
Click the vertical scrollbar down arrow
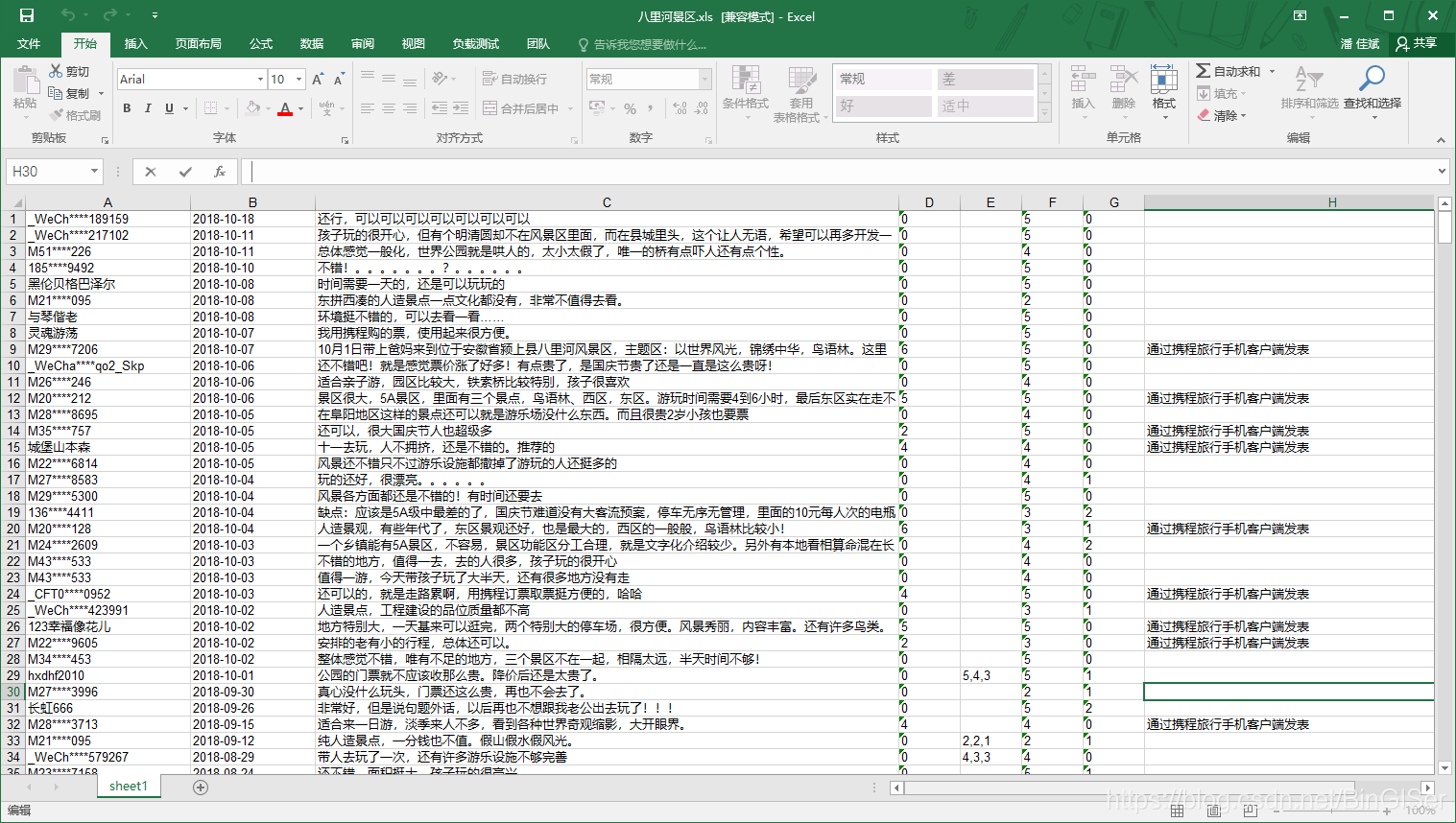tap(1444, 767)
